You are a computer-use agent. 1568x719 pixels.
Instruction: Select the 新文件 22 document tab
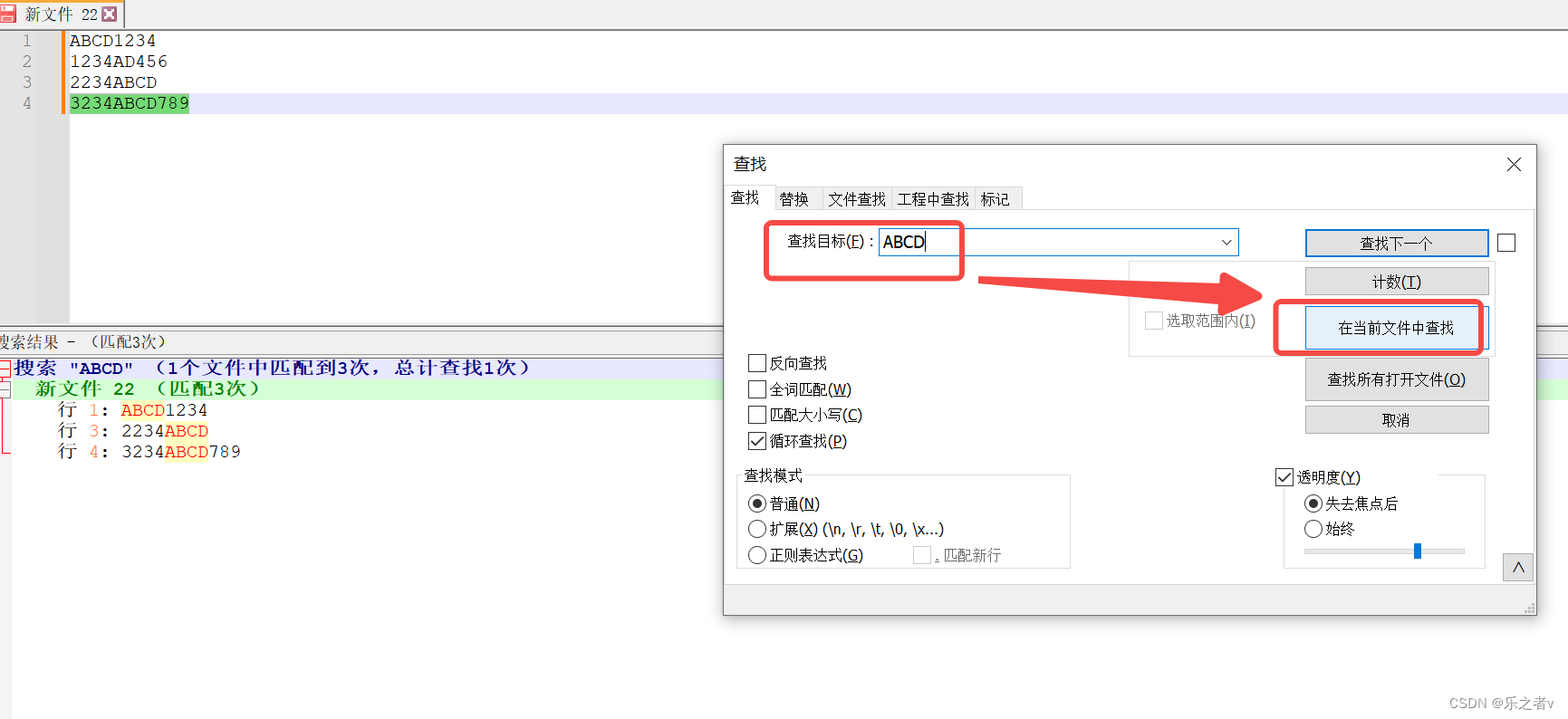tap(61, 14)
